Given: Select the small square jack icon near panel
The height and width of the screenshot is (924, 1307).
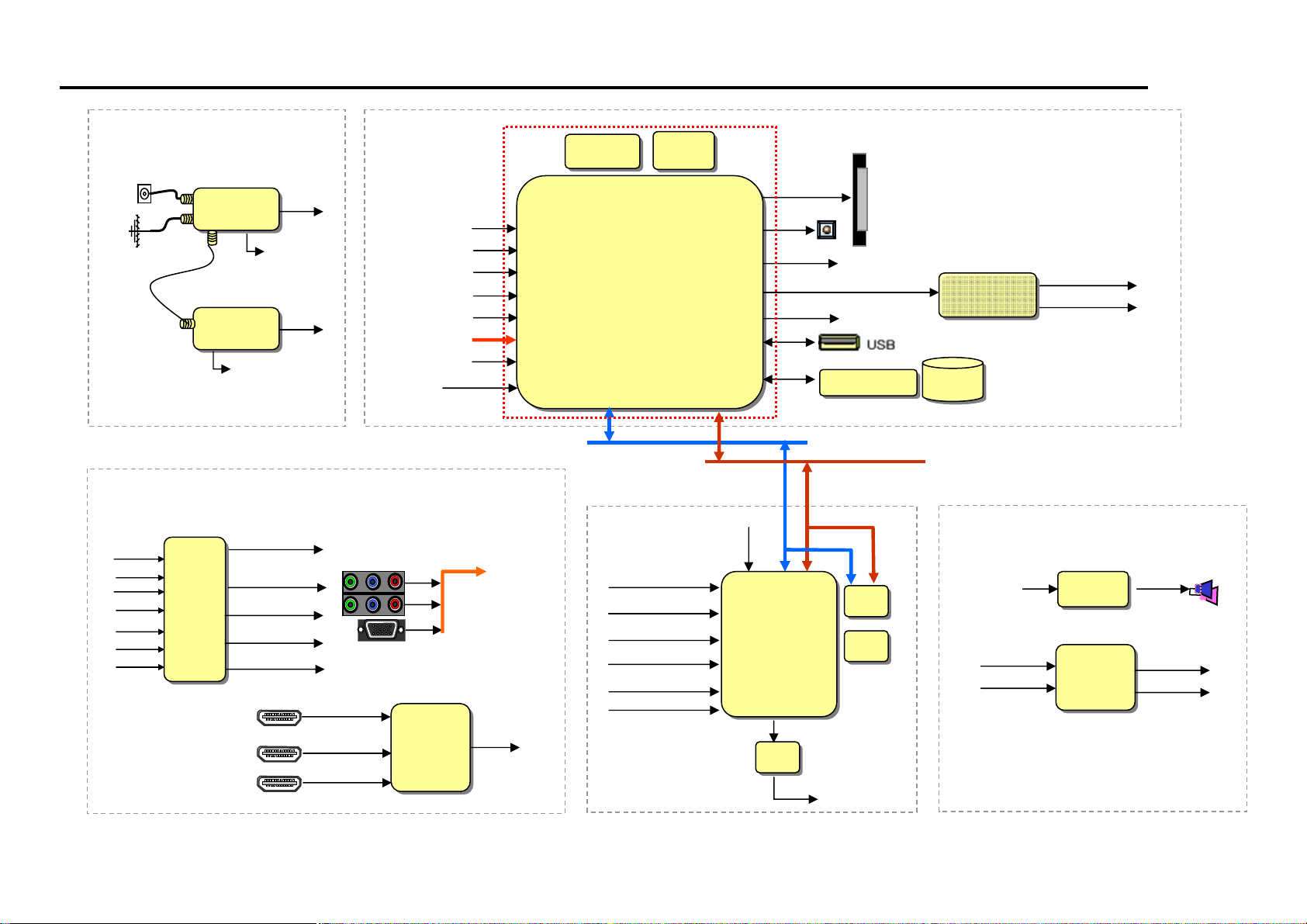Looking at the screenshot, I should (x=827, y=230).
